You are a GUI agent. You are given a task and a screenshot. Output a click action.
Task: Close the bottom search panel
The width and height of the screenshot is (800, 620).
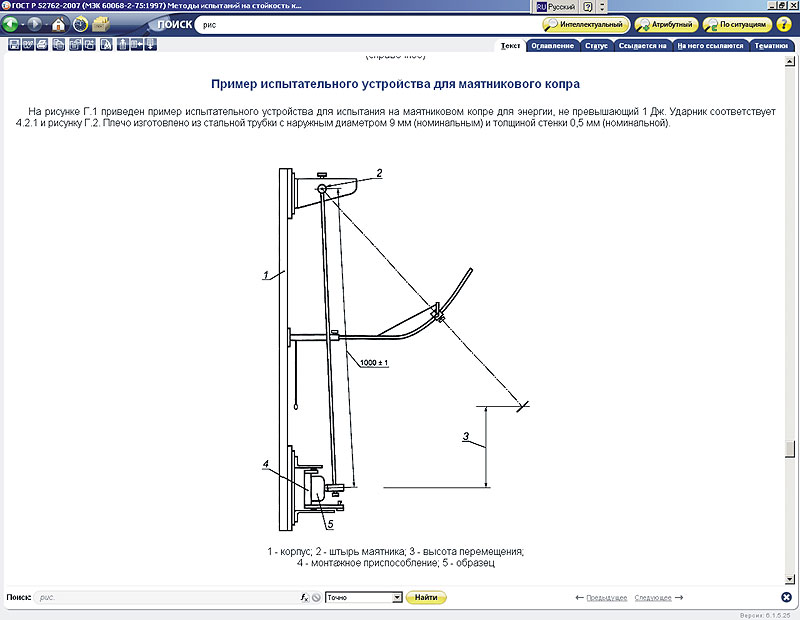[786, 597]
